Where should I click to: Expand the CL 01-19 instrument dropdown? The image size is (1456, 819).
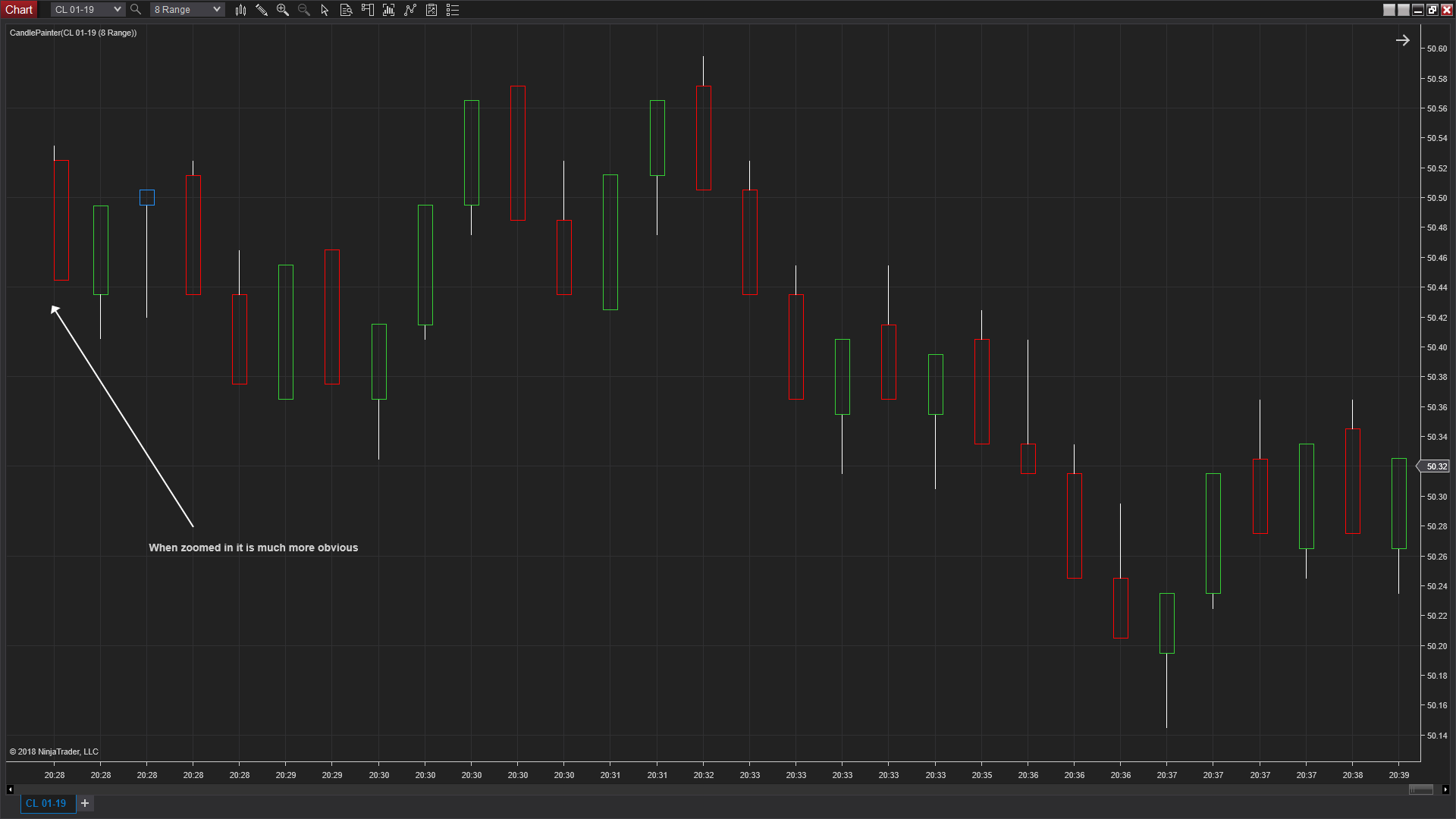tap(117, 10)
